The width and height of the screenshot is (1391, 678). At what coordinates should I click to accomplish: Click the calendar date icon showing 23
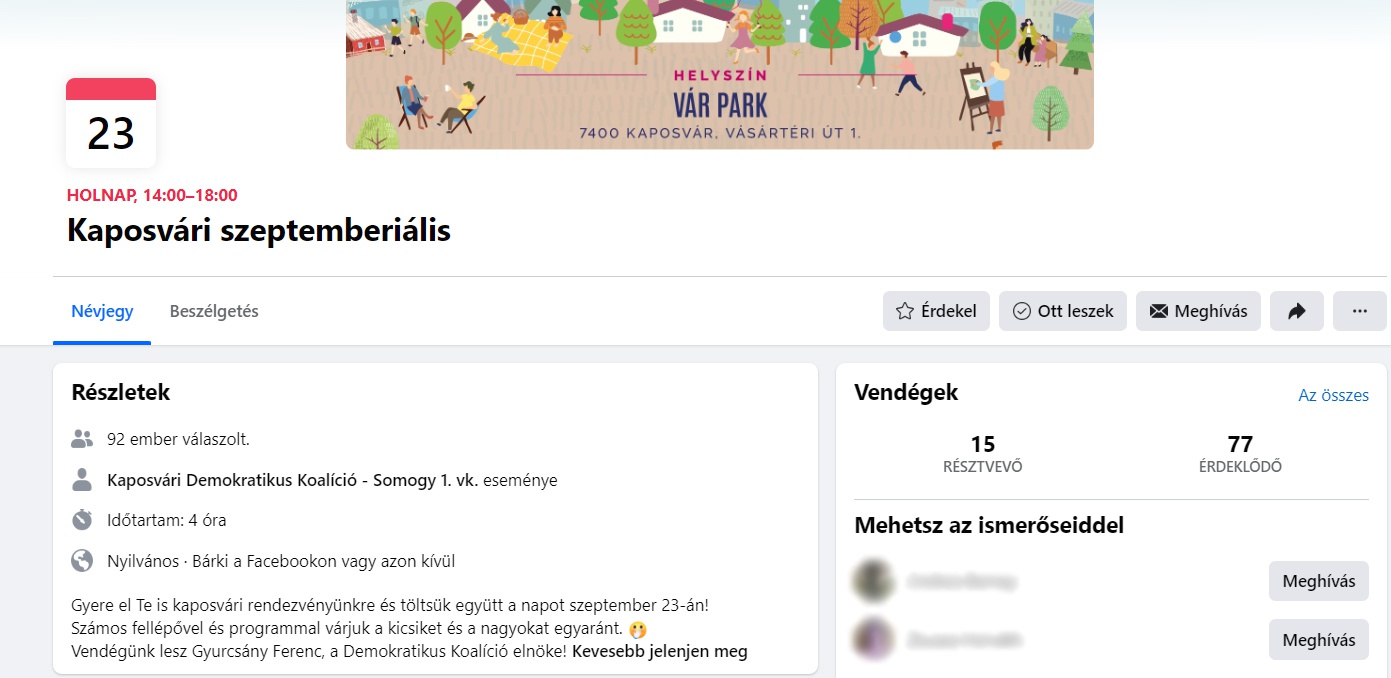(x=111, y=123)
